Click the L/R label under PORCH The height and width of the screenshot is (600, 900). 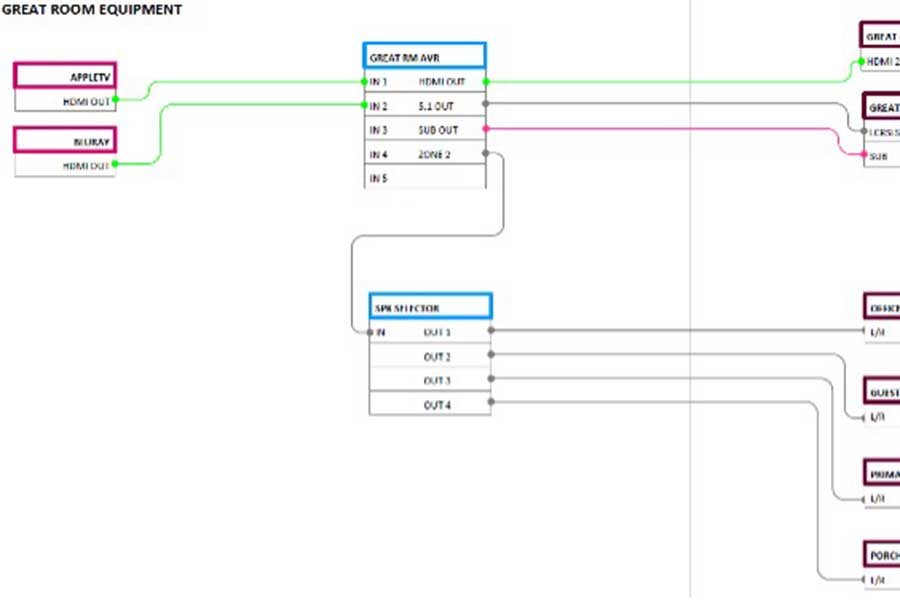click(878, 580)
